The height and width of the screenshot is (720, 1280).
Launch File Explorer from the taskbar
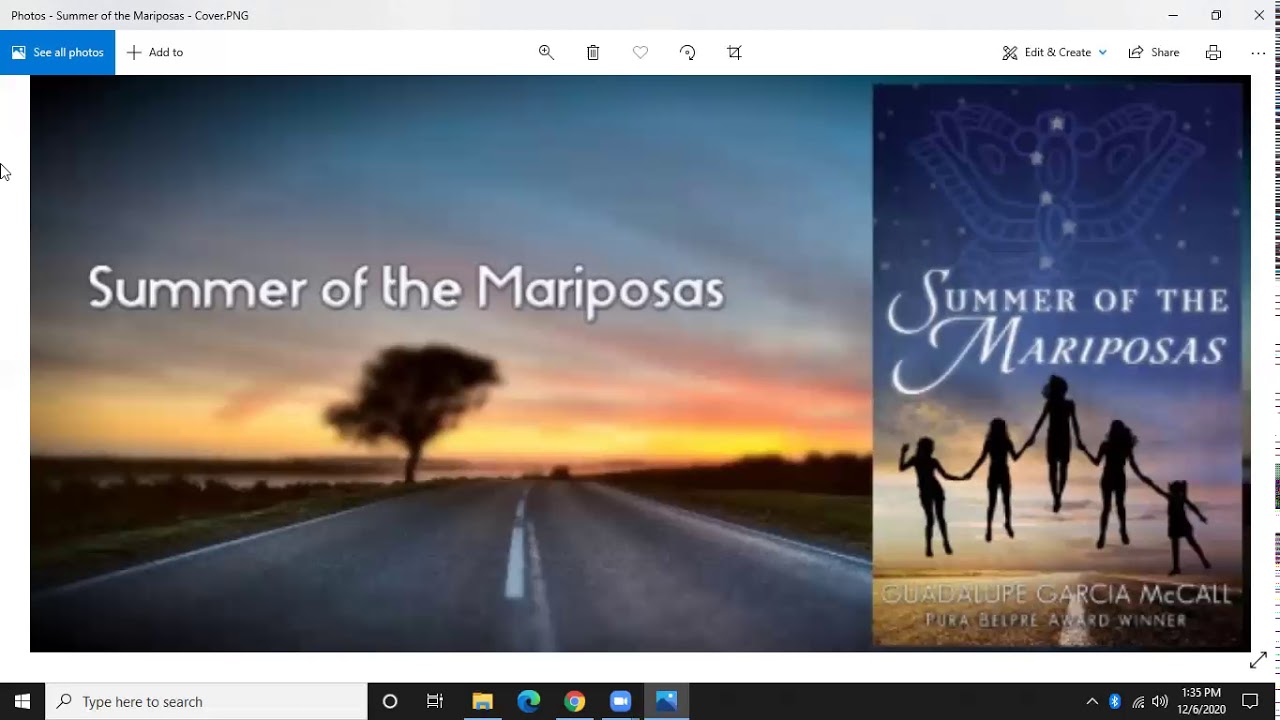482,701
